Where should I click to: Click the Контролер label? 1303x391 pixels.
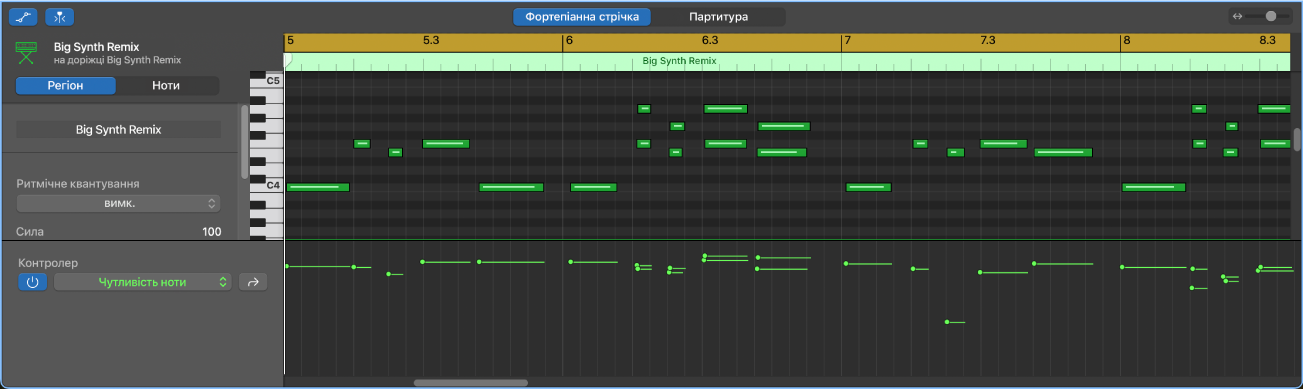coord(48,263)
